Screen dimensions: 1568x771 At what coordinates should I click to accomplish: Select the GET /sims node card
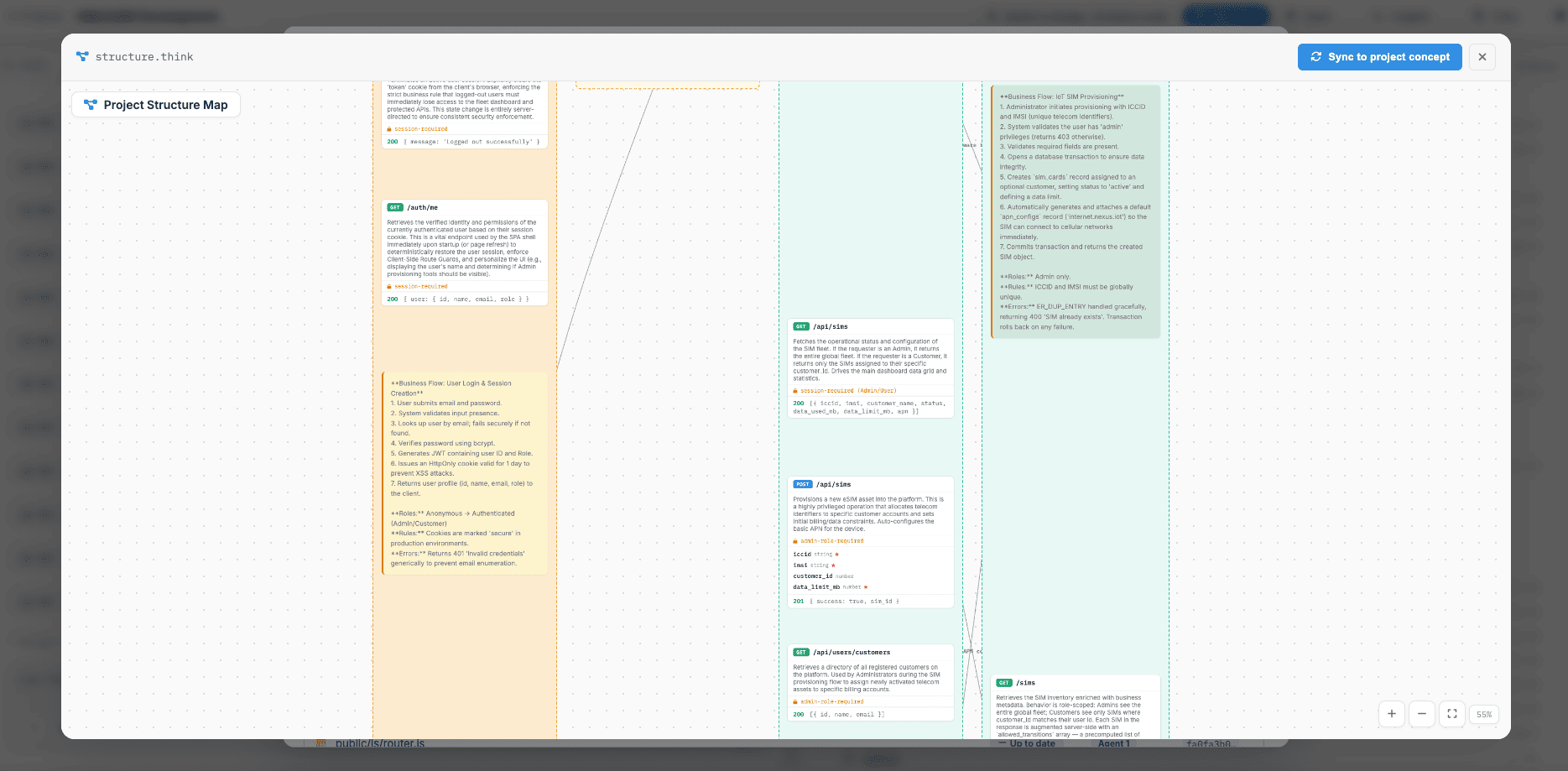point(1076,706)
